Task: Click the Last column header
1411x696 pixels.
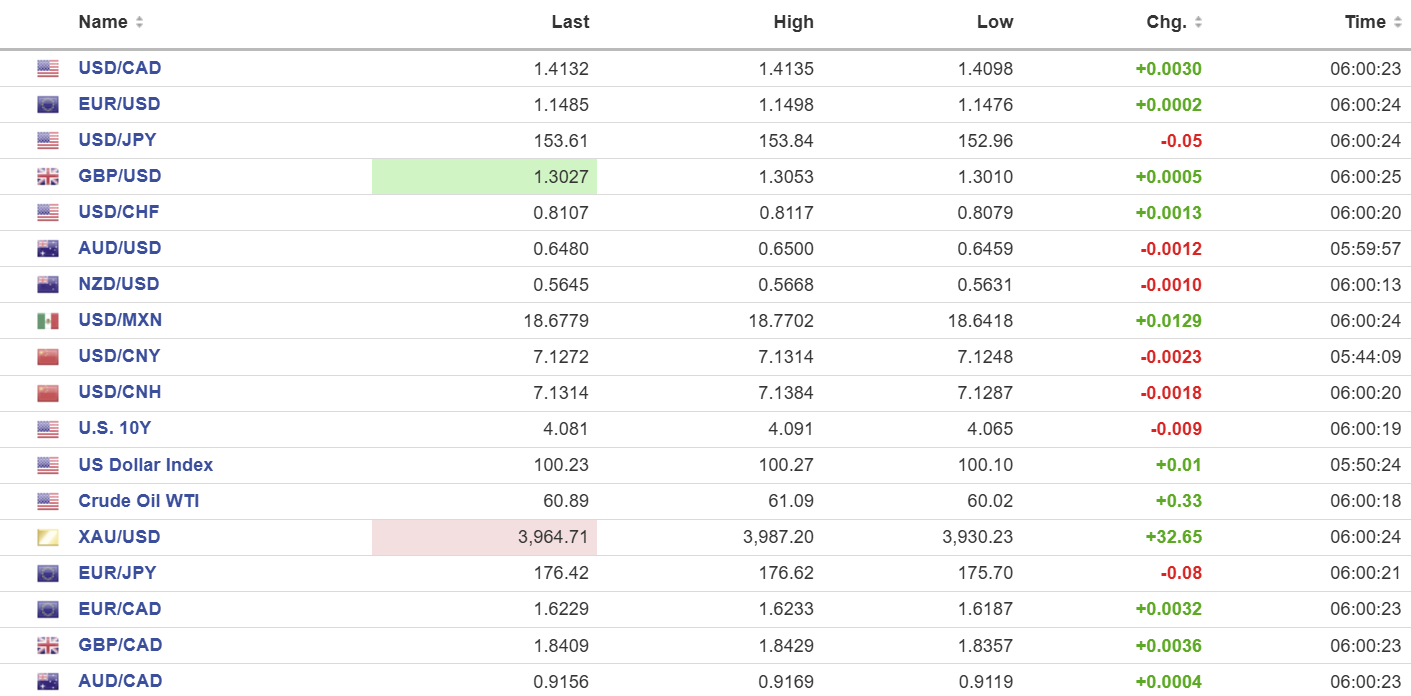Action: [x=570, y=22]
